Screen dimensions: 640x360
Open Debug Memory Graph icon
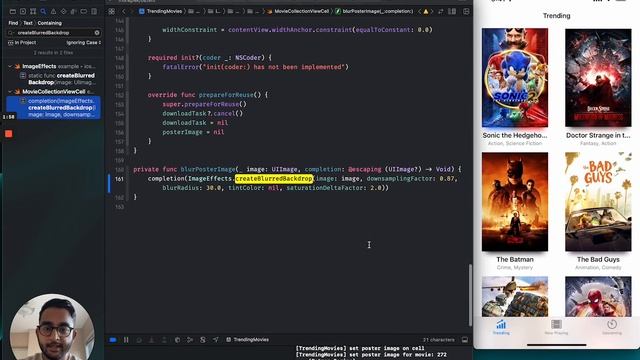[x=190, y=340]
